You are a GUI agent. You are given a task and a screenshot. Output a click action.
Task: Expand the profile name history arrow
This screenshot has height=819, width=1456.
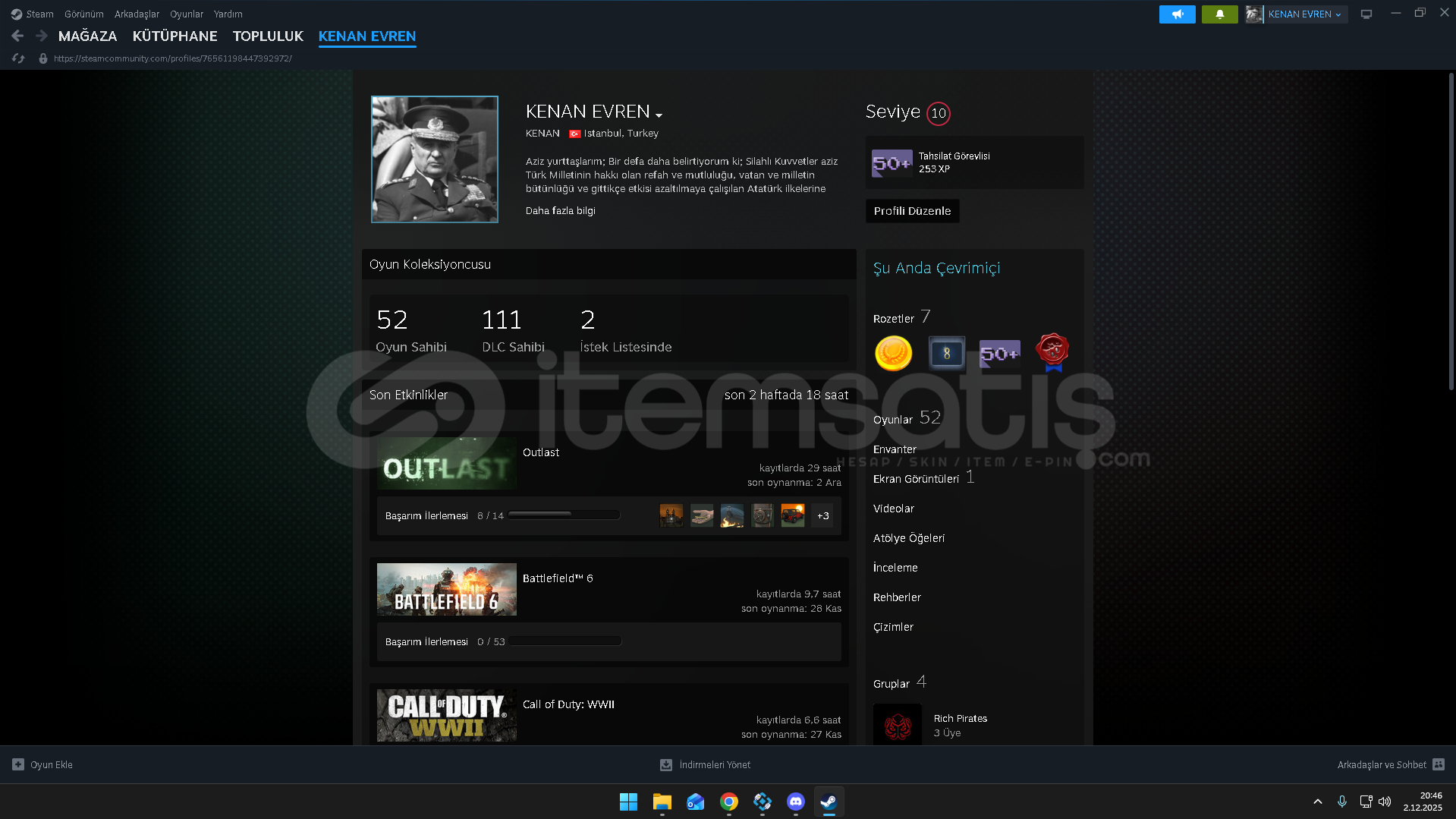(659, 115)
